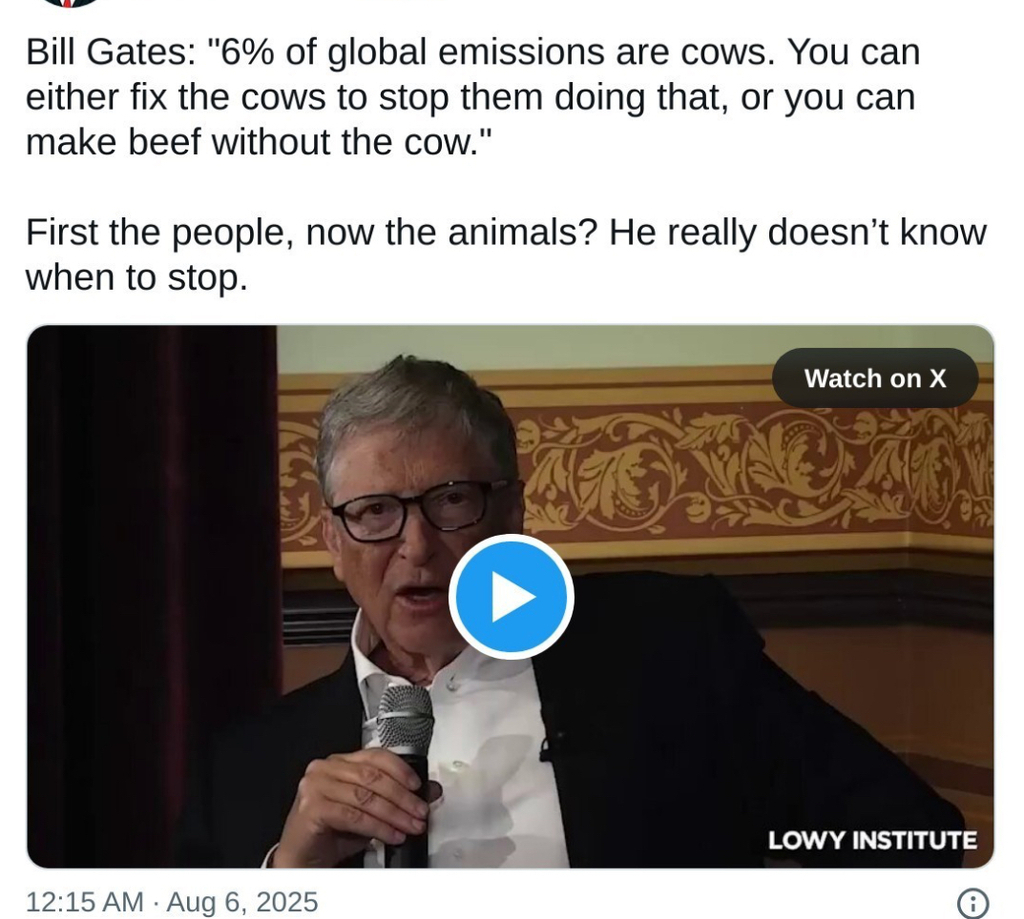
Task: Click the partially visible profile avatar
Action: pos(68,3)
